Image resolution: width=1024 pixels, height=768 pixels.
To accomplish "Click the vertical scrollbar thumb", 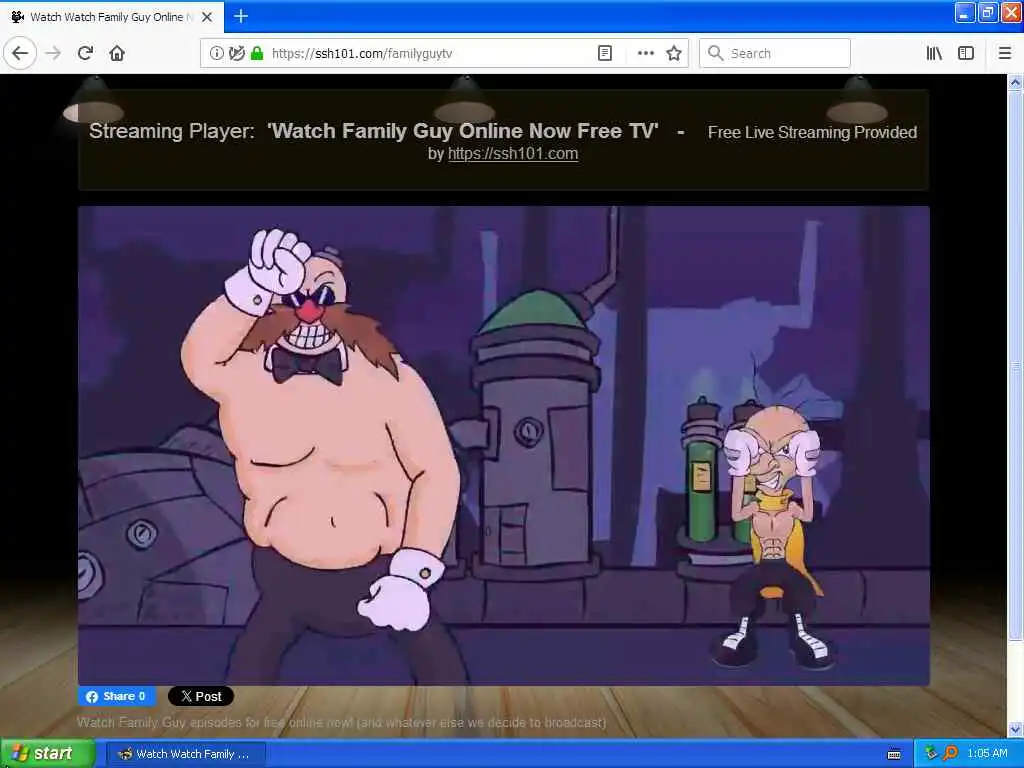I will click(1015, 366).
